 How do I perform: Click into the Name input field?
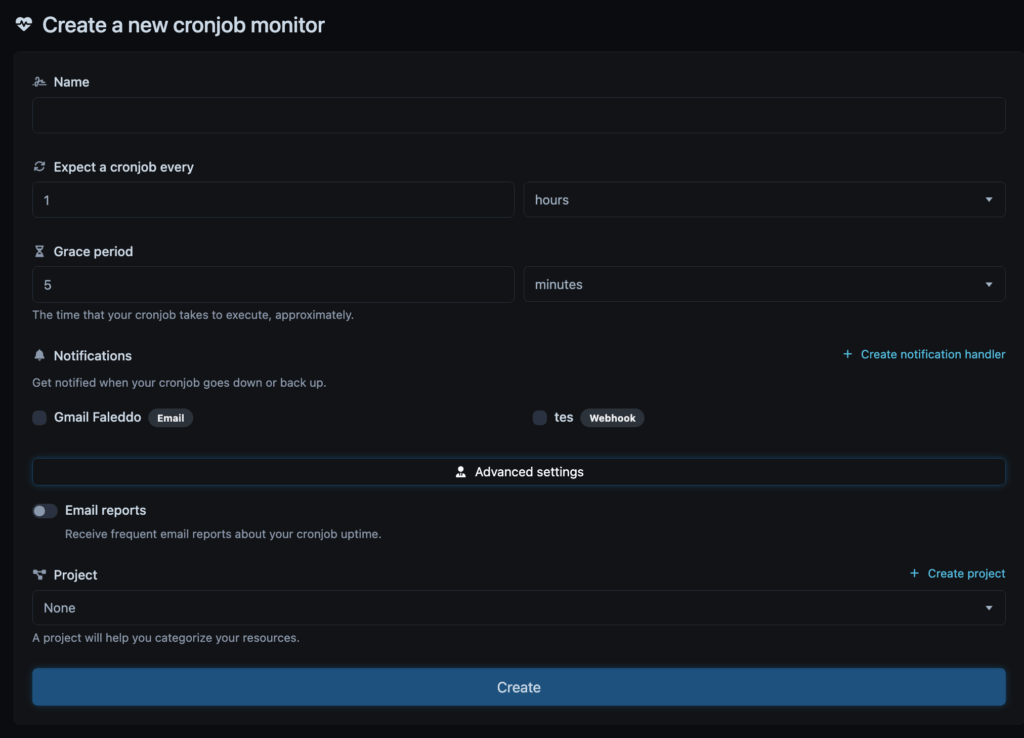click(518, 116)
